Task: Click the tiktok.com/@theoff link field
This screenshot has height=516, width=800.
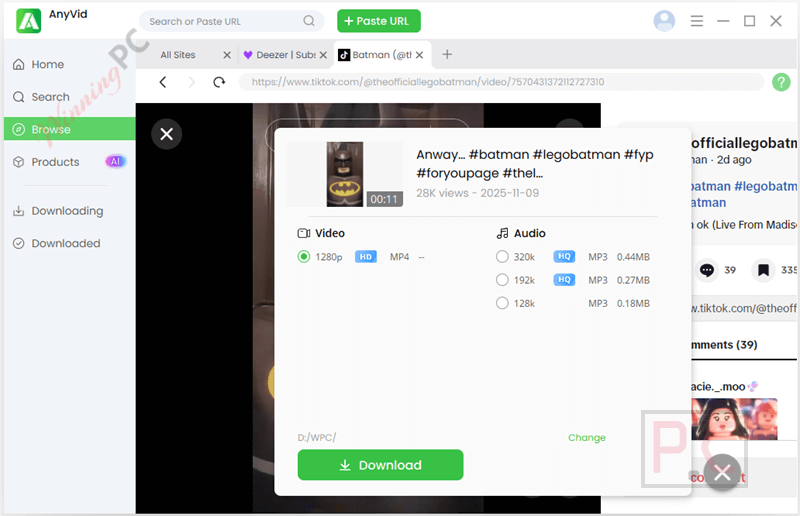Action: (x=744, y=308)
